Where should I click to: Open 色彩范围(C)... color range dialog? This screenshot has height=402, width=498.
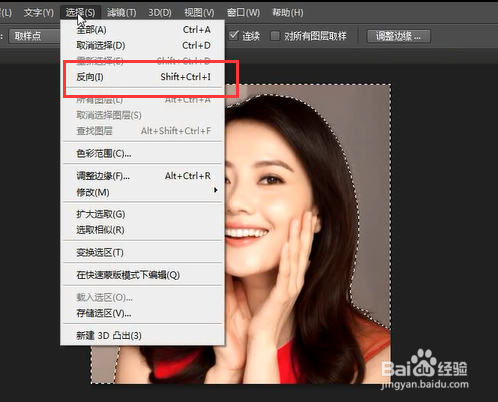click(x=143, y=153)
